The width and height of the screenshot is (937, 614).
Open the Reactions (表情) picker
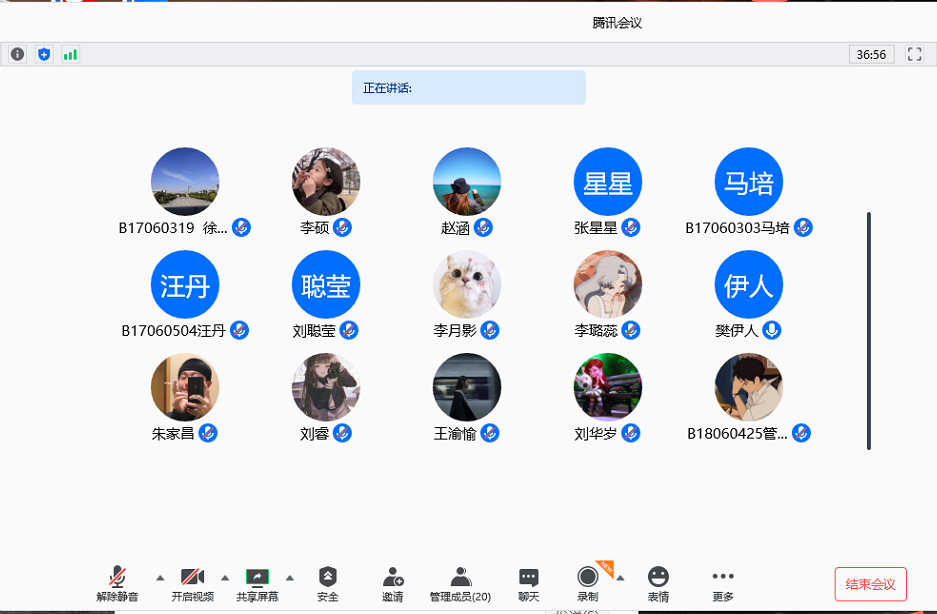[x=658, y=584]
